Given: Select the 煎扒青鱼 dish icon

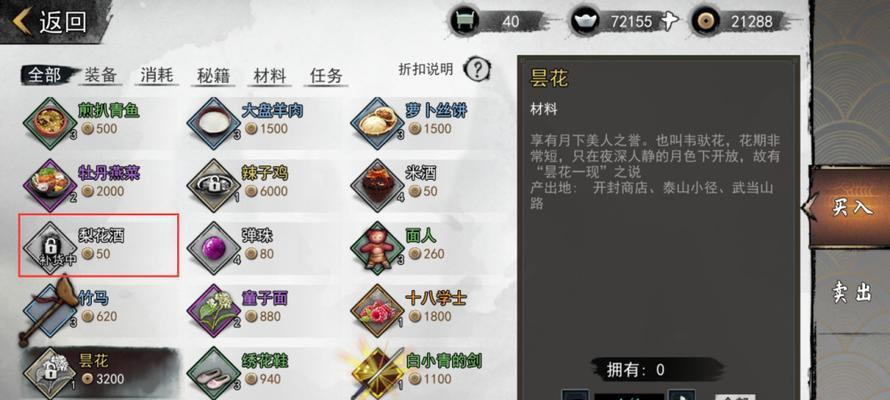Looking at the screenshot, I should pyautogui.click(x=50, y=123).
